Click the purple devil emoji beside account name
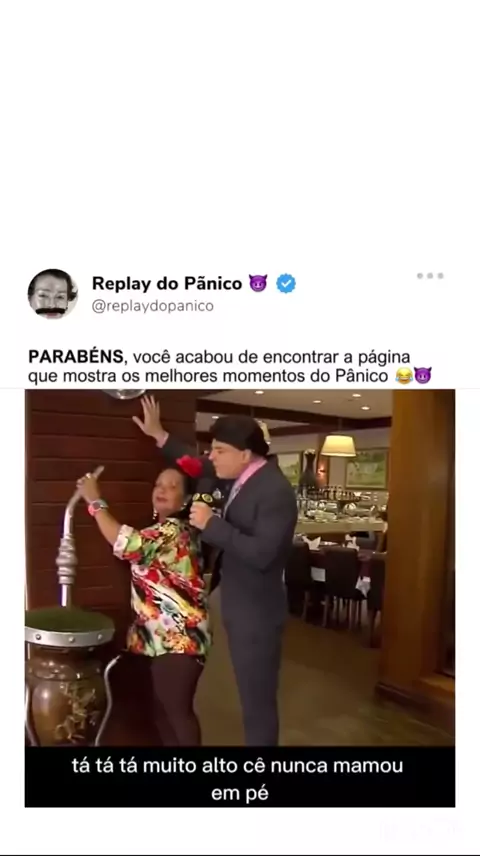This screenshot has height=856, width=480. tap(258, 283)
